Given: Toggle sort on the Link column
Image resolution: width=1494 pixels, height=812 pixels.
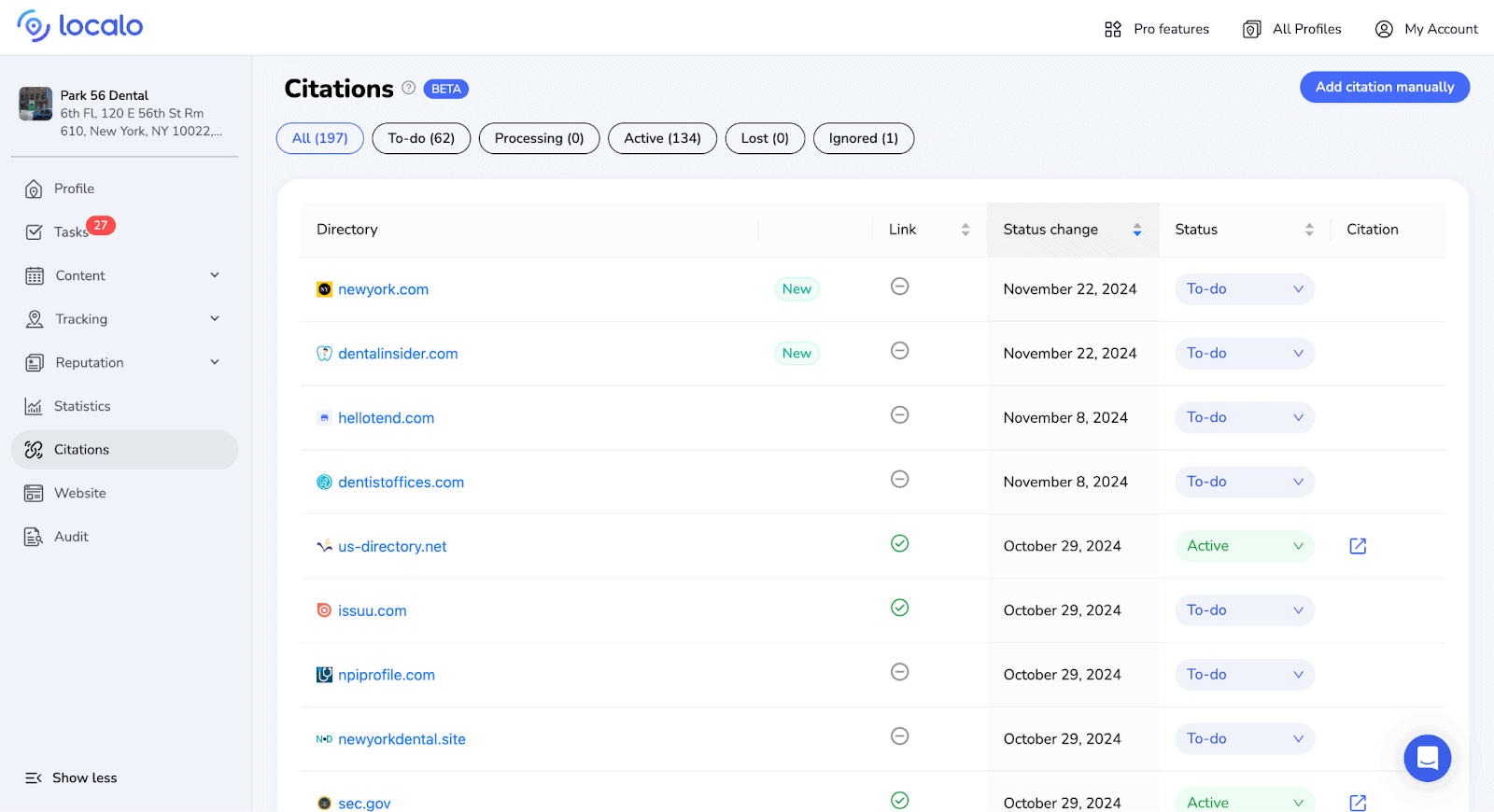Looking at the screenshot, I should coord(965,230).
